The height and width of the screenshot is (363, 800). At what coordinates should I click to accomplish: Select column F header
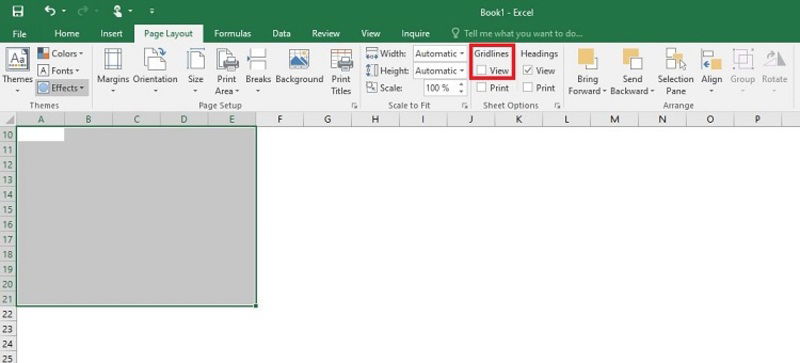coord(280,119)
